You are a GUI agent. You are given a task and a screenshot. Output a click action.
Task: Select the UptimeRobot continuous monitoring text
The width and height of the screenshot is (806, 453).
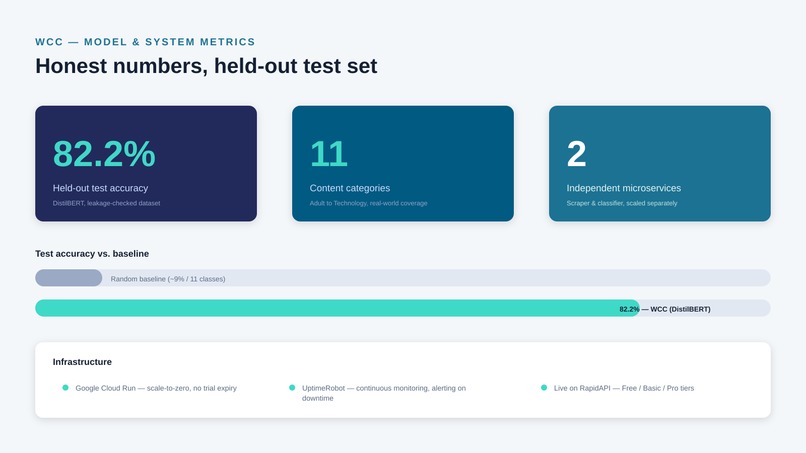coord(384,393)
